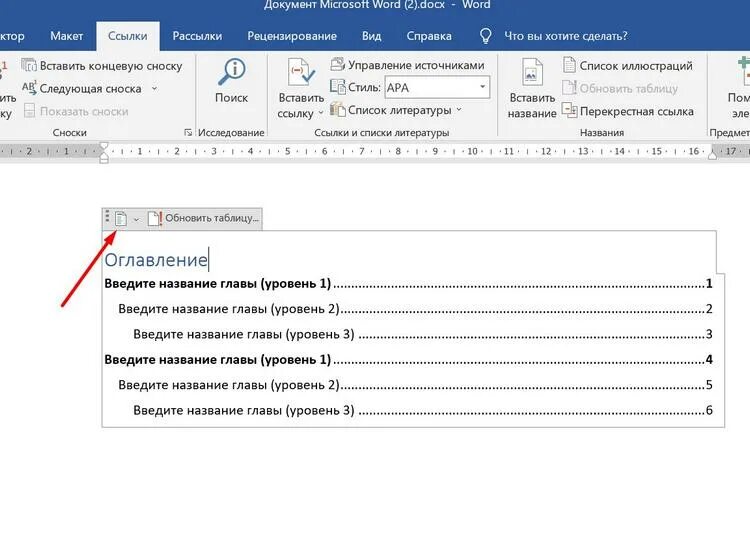Click greyed Показать сноски label
Screen dimensions: 750x539
(x=84, y=111)
